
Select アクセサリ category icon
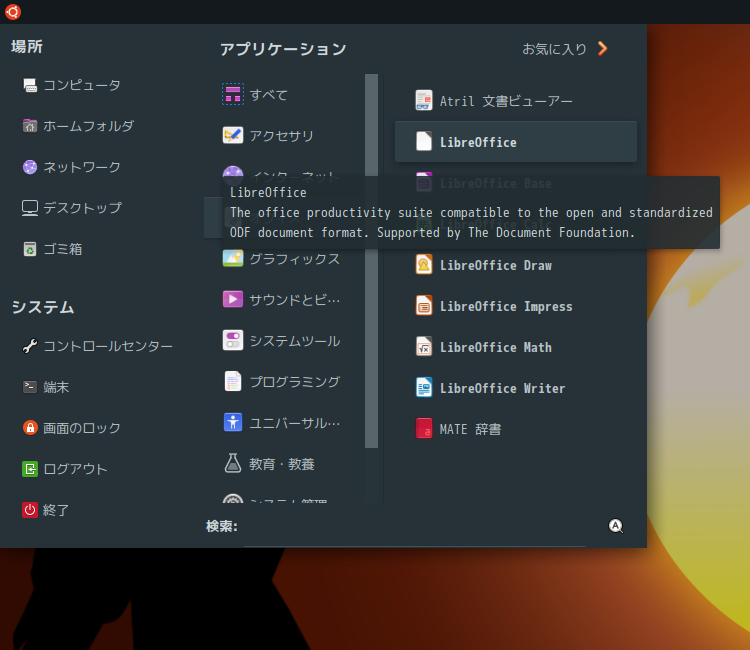(x=233, y=135)
